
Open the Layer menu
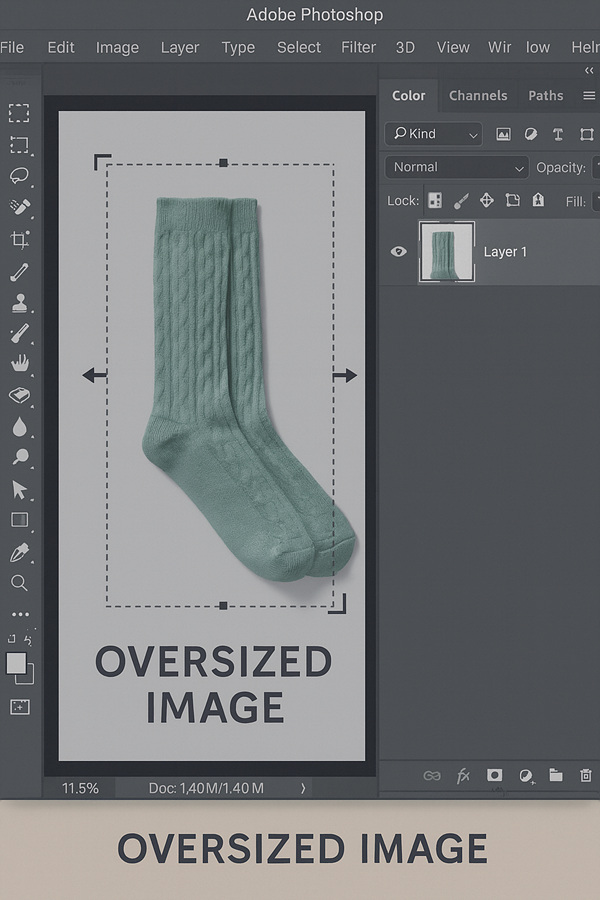[180, 48]
